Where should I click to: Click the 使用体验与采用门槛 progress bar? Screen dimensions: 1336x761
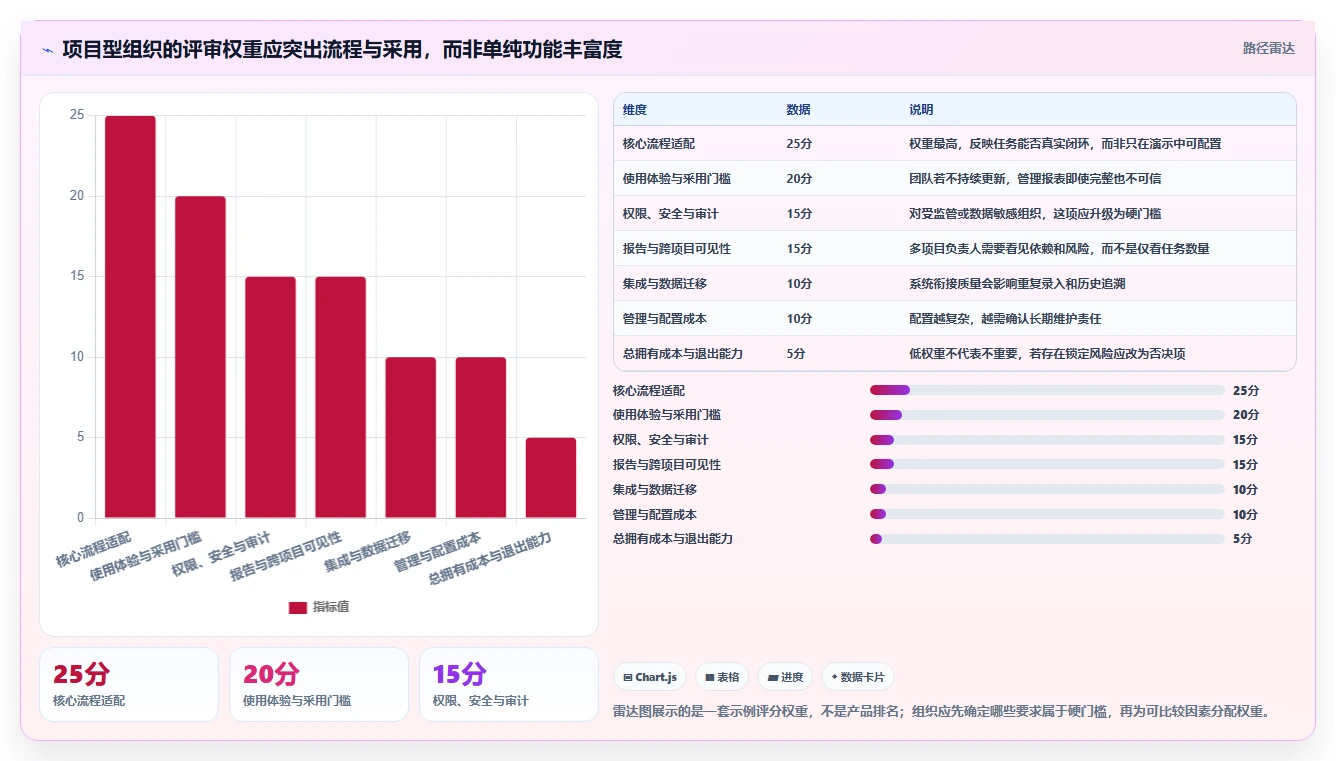tap(1047, 415)
